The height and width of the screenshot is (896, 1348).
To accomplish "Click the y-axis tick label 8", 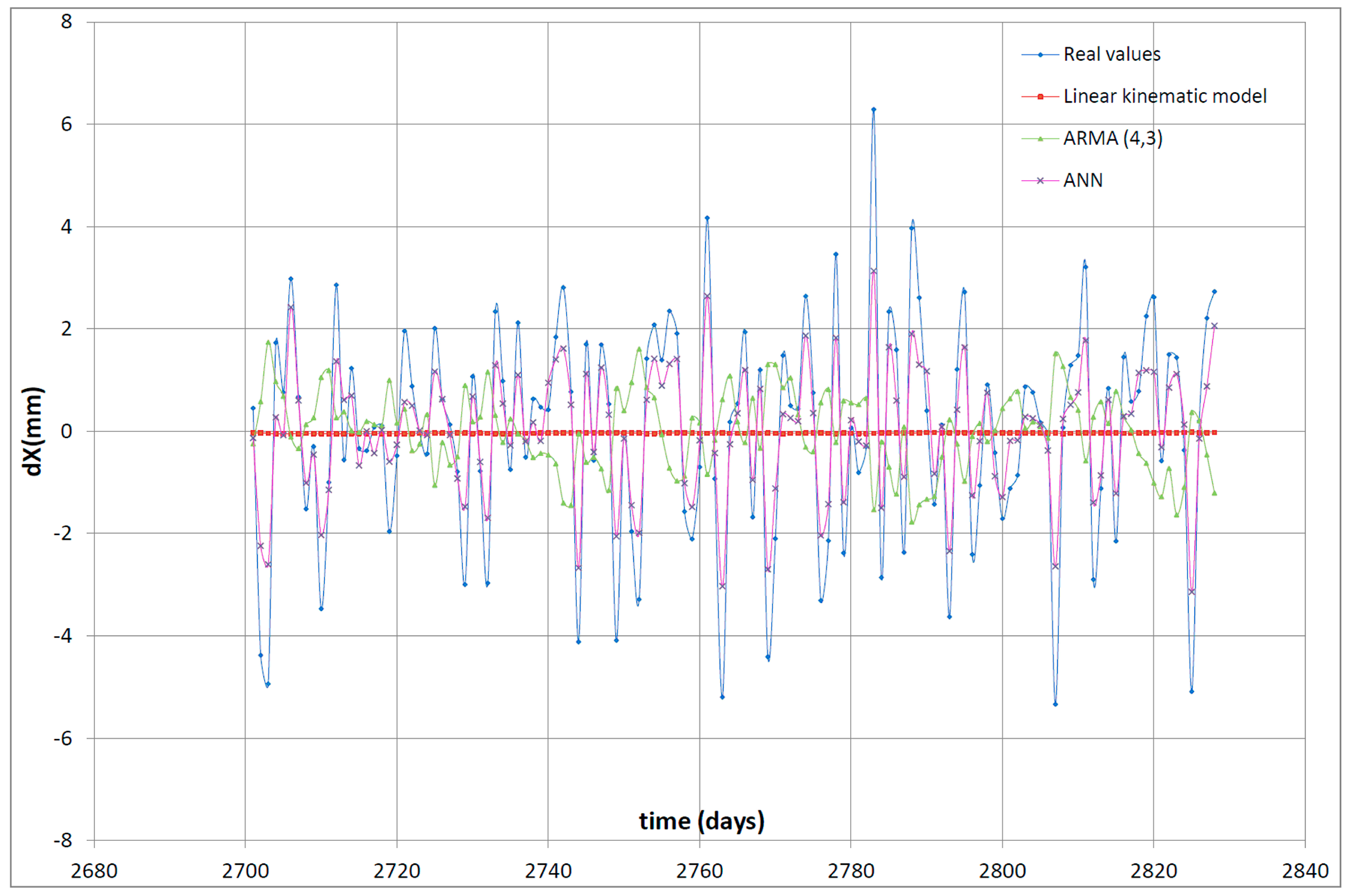I will [67, 22].
